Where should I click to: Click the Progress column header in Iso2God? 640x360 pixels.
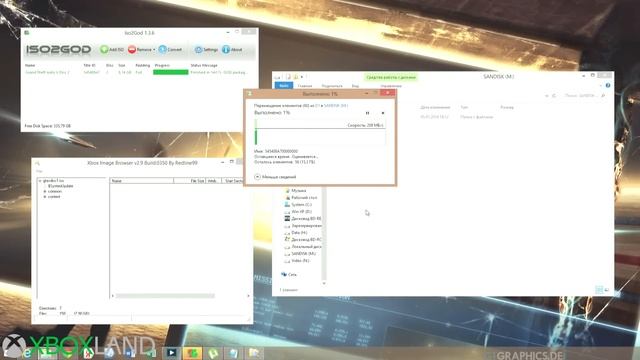tap(162, 65)
